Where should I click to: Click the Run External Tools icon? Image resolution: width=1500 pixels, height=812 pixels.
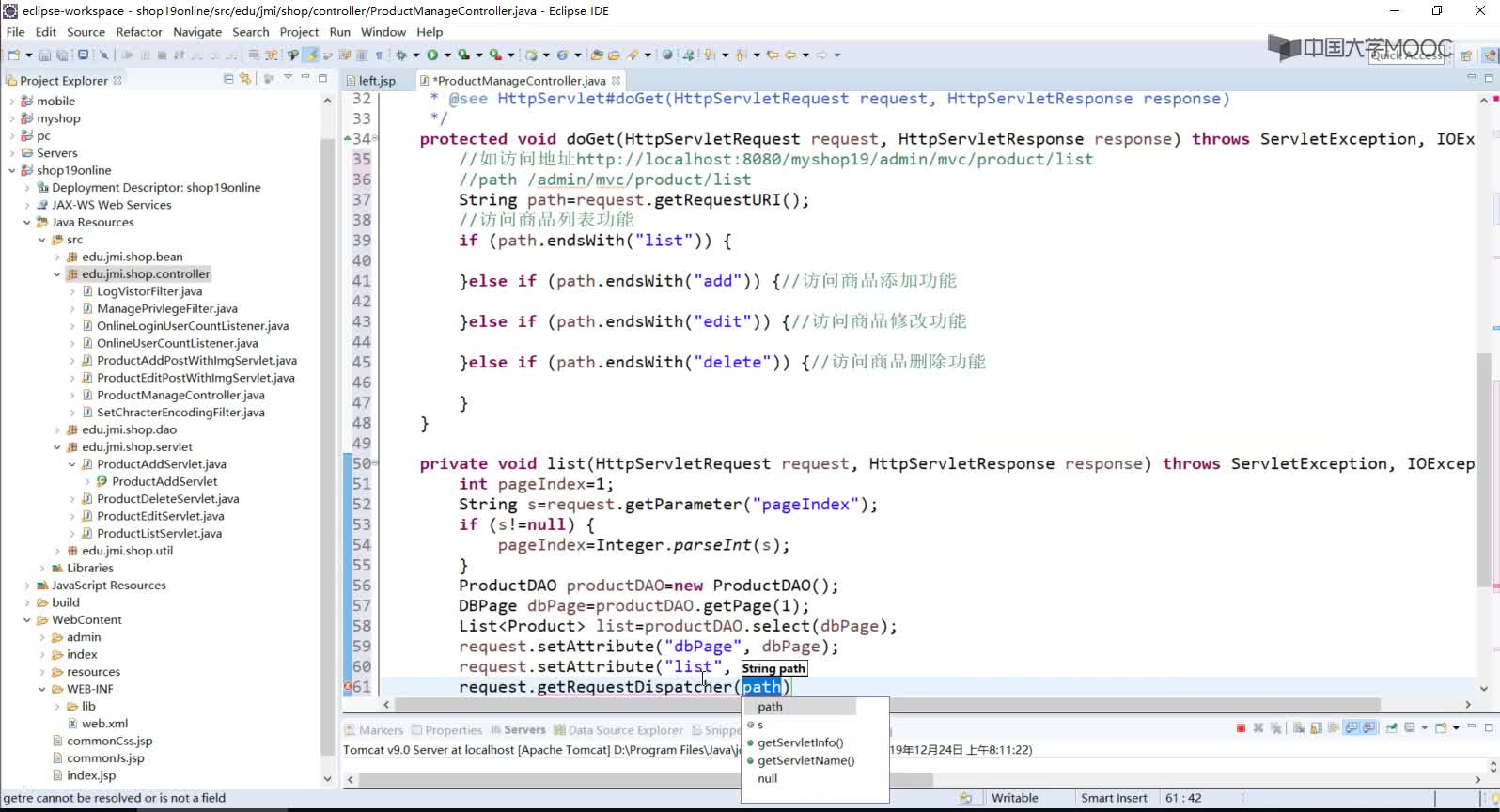pos(495,55)
